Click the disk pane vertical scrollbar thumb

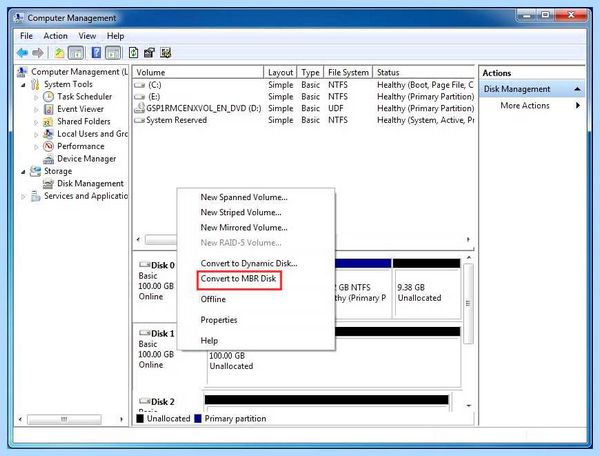click(468, 303)
